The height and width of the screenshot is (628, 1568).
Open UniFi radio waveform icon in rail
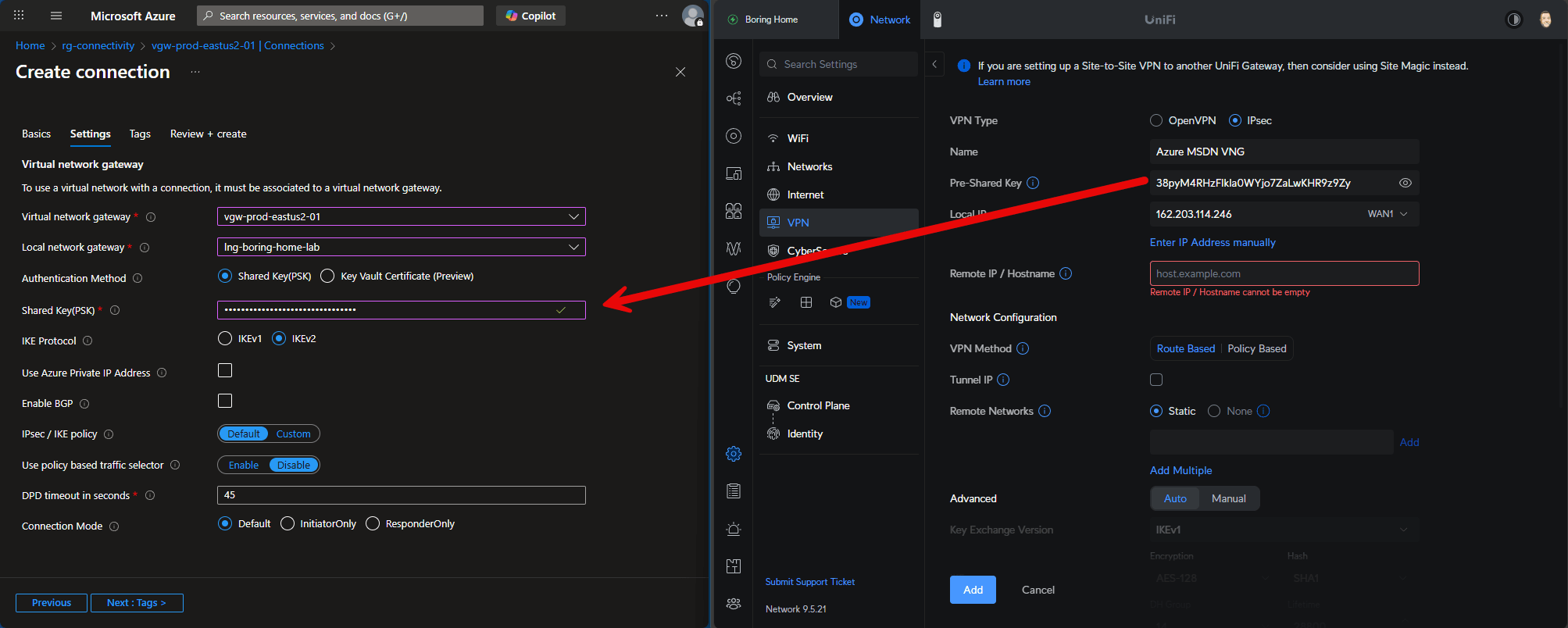coord(734,248)
